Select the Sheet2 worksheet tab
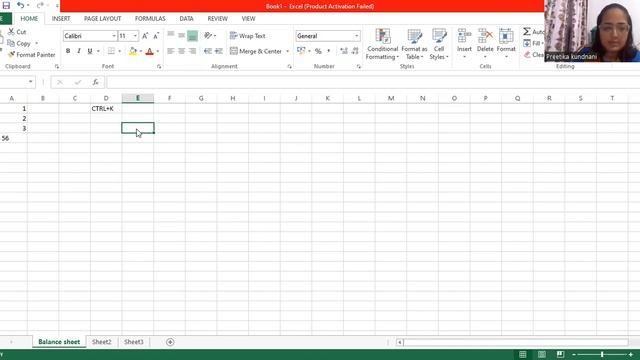 click(102, 342)
